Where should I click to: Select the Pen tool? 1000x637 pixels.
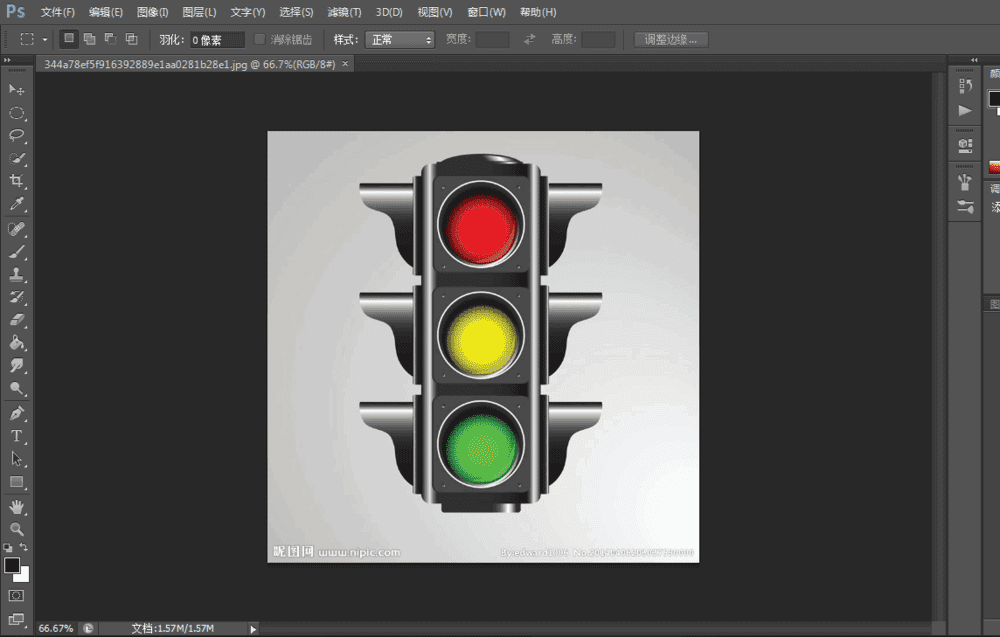[17, 413]
